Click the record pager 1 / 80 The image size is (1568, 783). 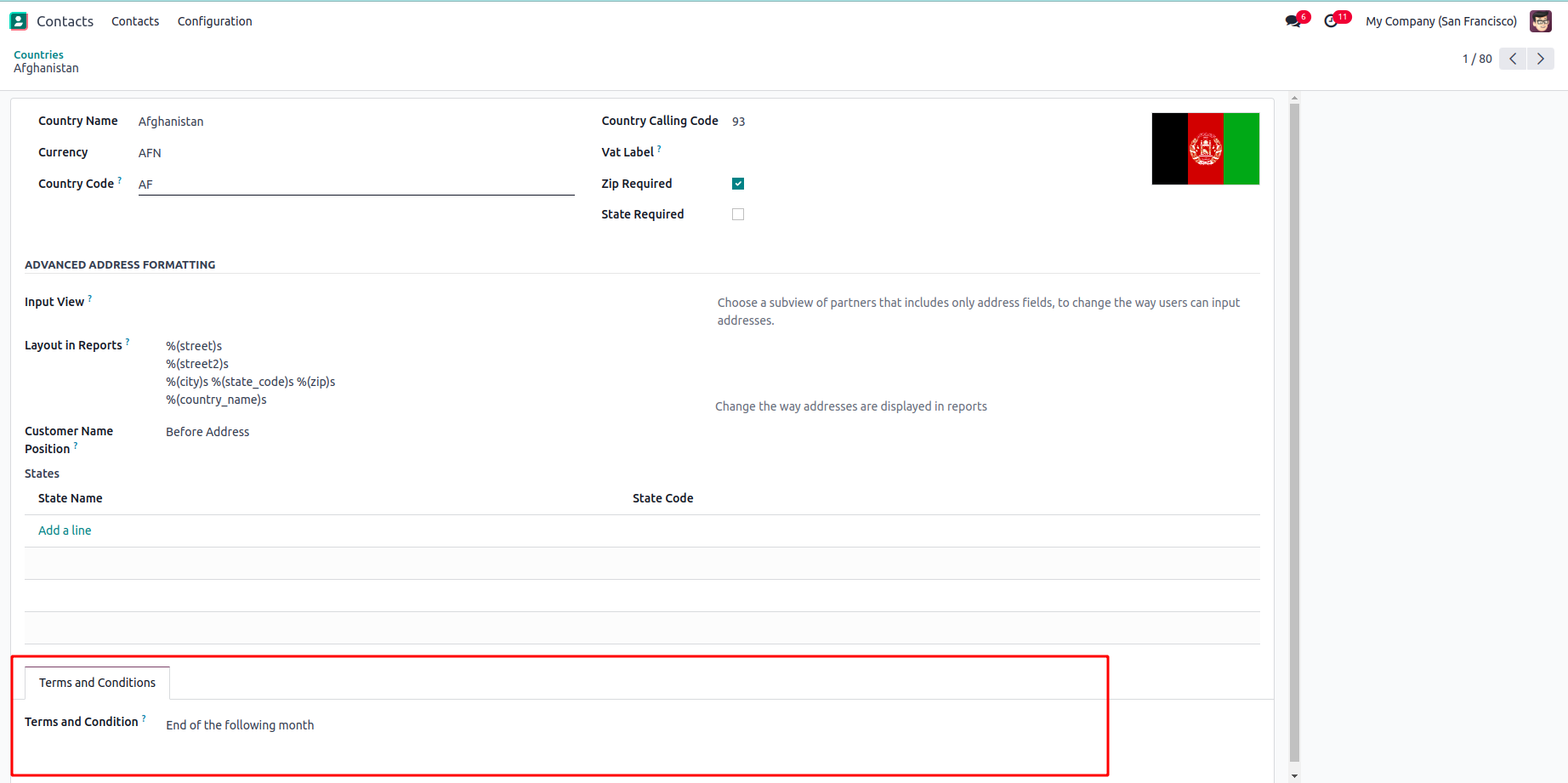(1477, 59)
